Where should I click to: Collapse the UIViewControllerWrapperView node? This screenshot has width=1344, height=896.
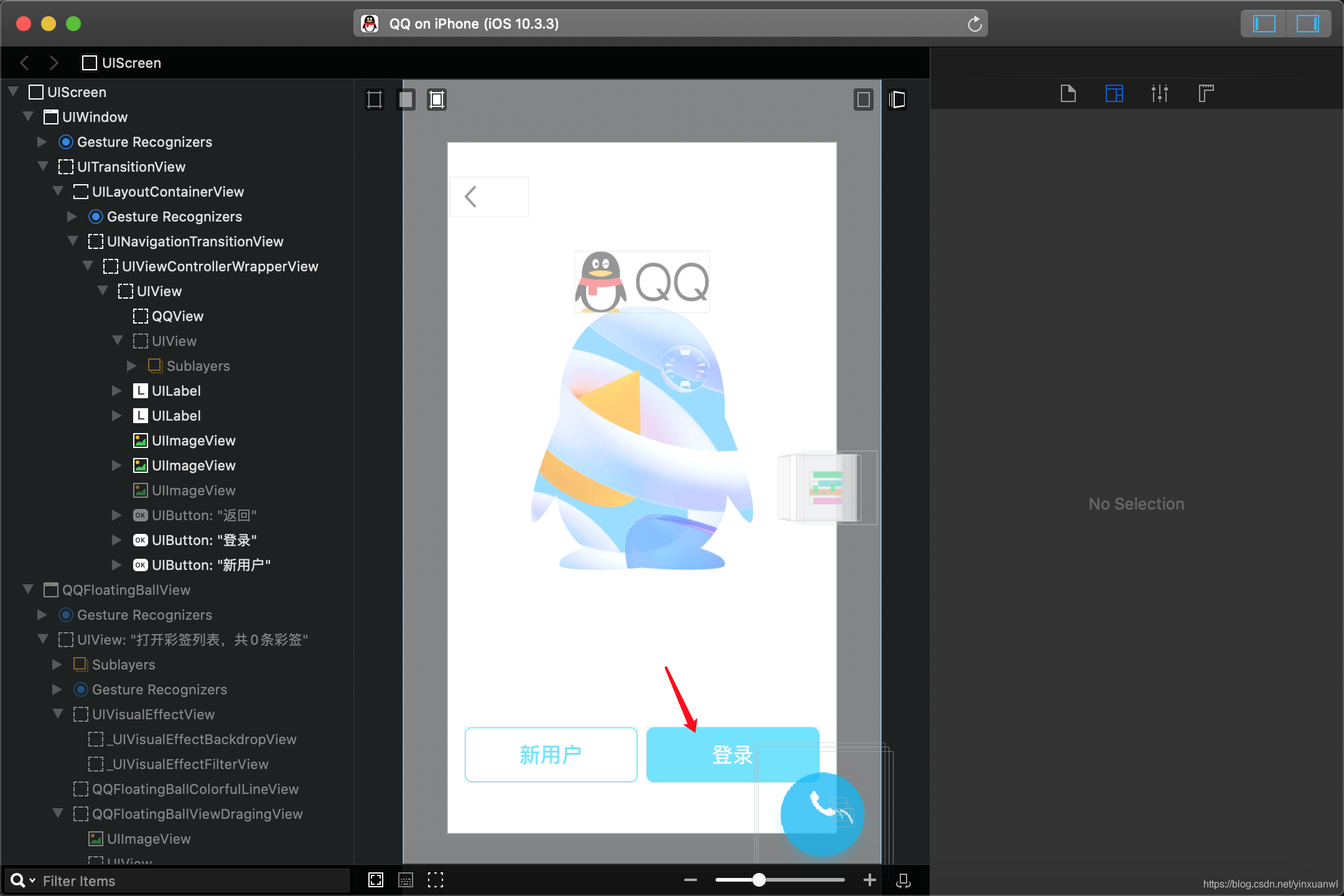(88, 266)
